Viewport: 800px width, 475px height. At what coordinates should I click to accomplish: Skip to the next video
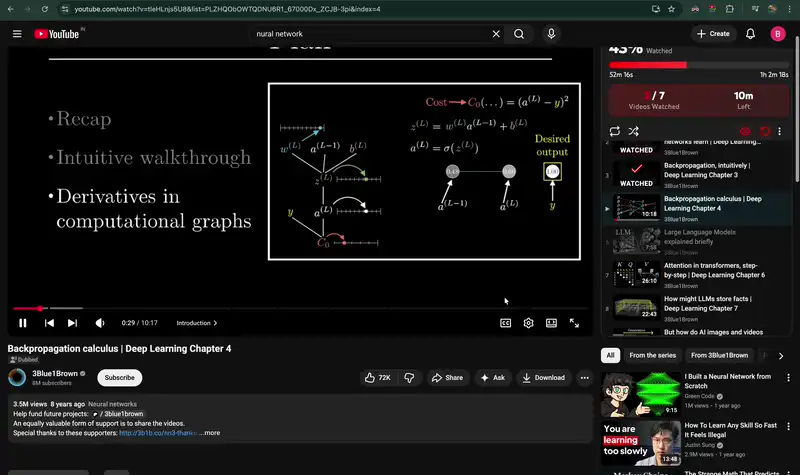(72, 323)
